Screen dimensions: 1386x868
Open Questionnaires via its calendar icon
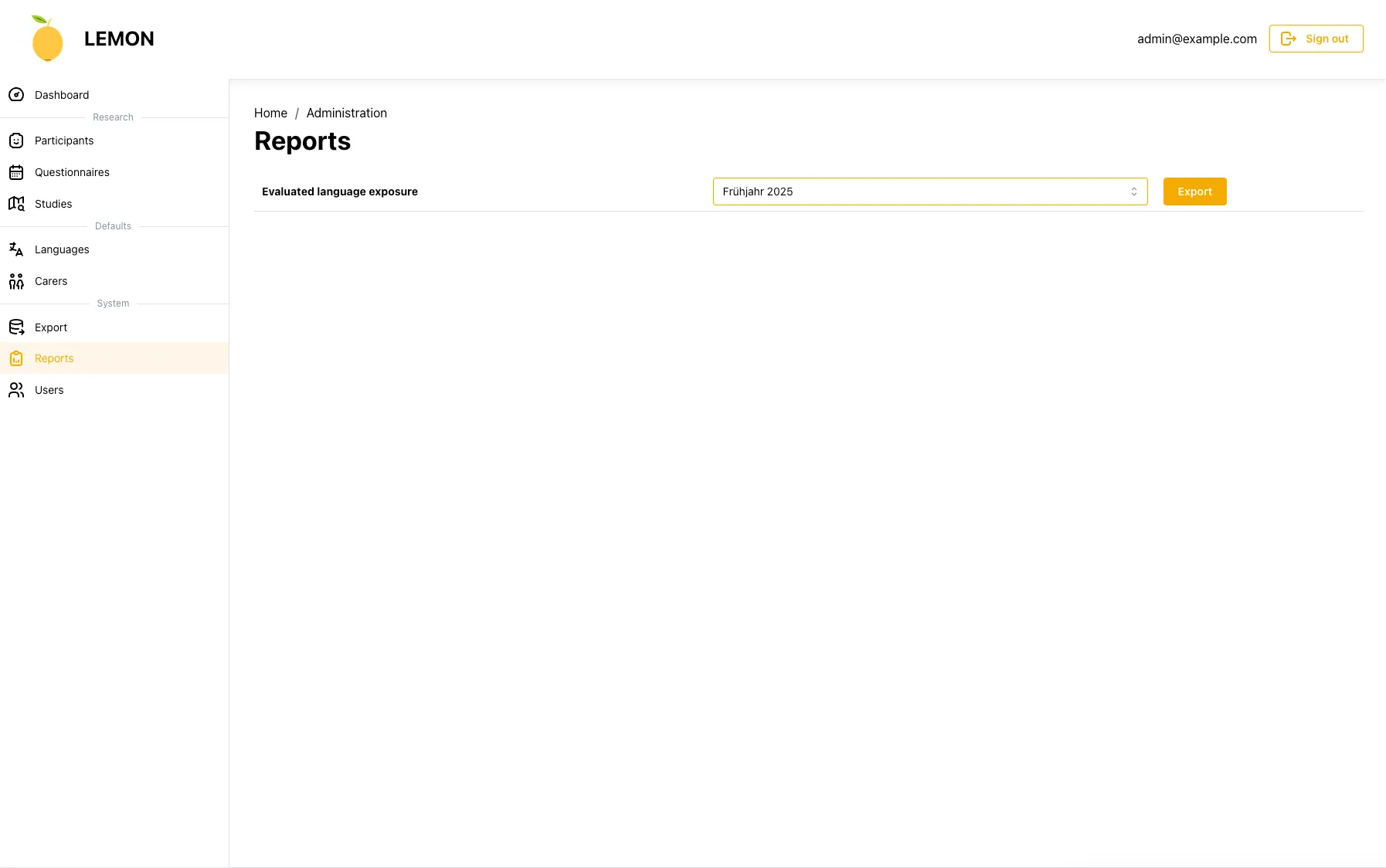[16, 172]
